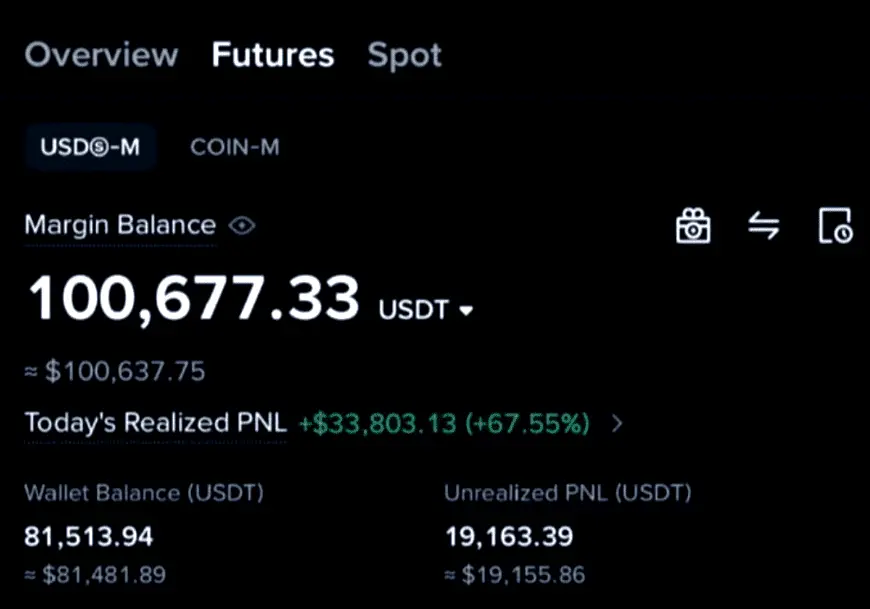The image size is (870, 609).
Task: Click the transfer arrows icon
Action: click(x=763, y=226)
